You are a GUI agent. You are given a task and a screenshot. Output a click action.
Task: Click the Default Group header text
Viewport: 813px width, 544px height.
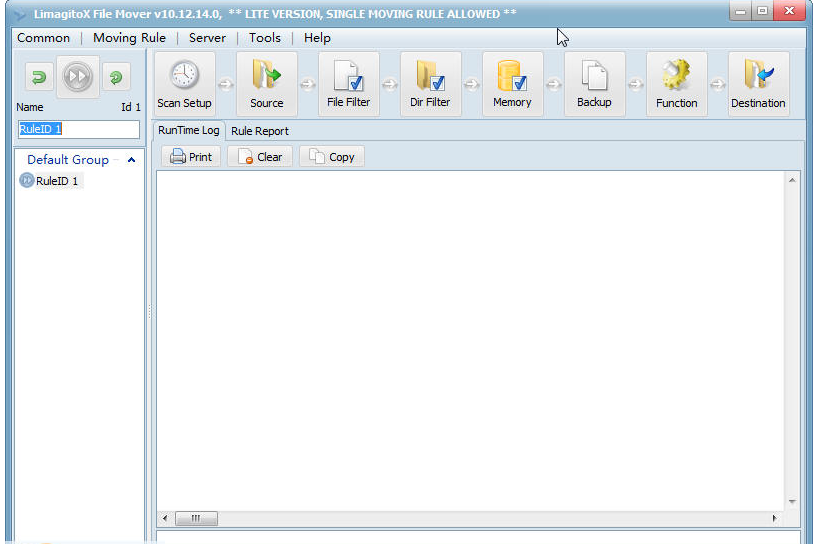click(x=68, y=160)
